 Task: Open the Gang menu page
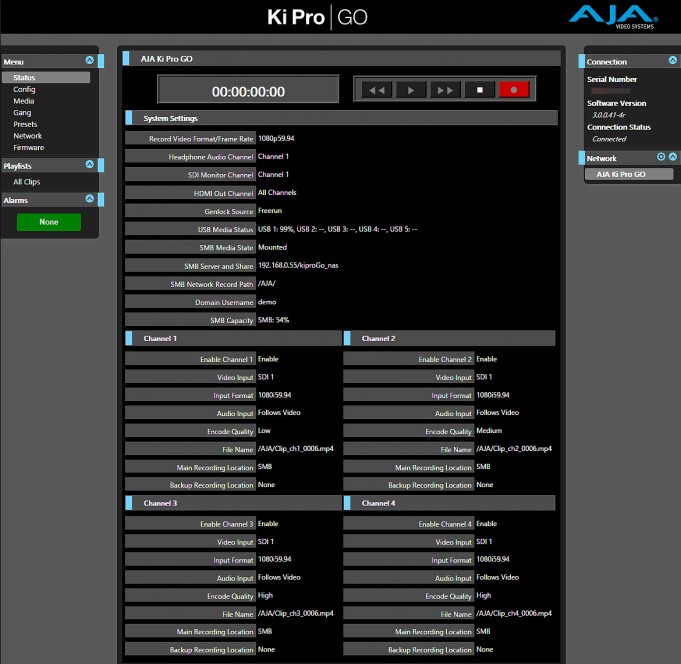tap(22, 112)
